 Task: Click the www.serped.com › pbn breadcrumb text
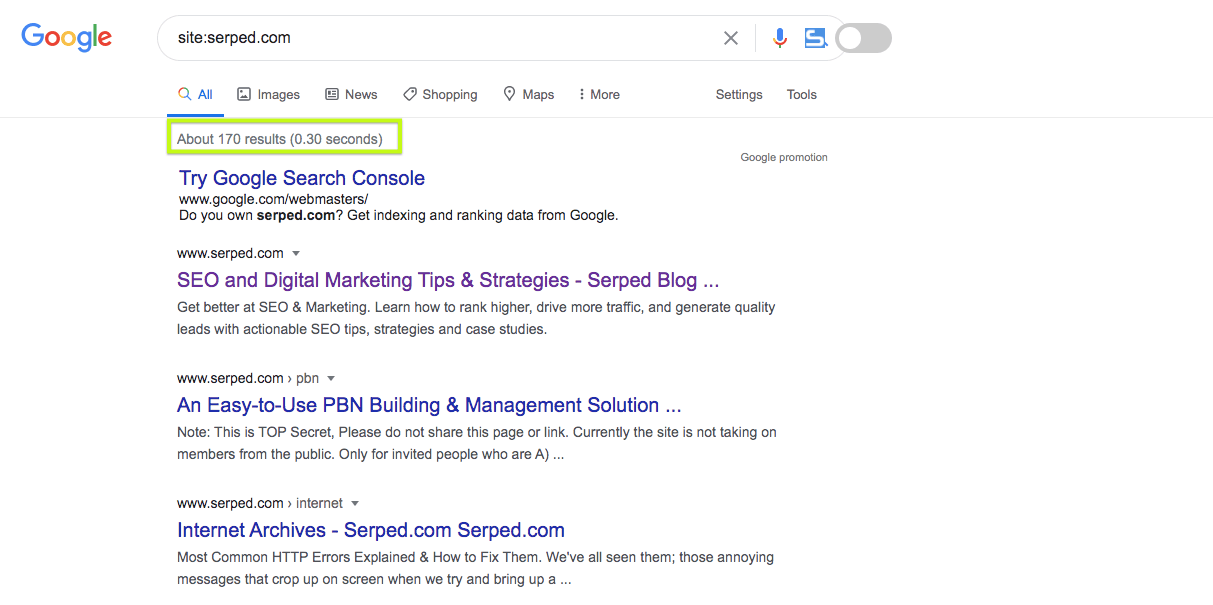(248, 379)
